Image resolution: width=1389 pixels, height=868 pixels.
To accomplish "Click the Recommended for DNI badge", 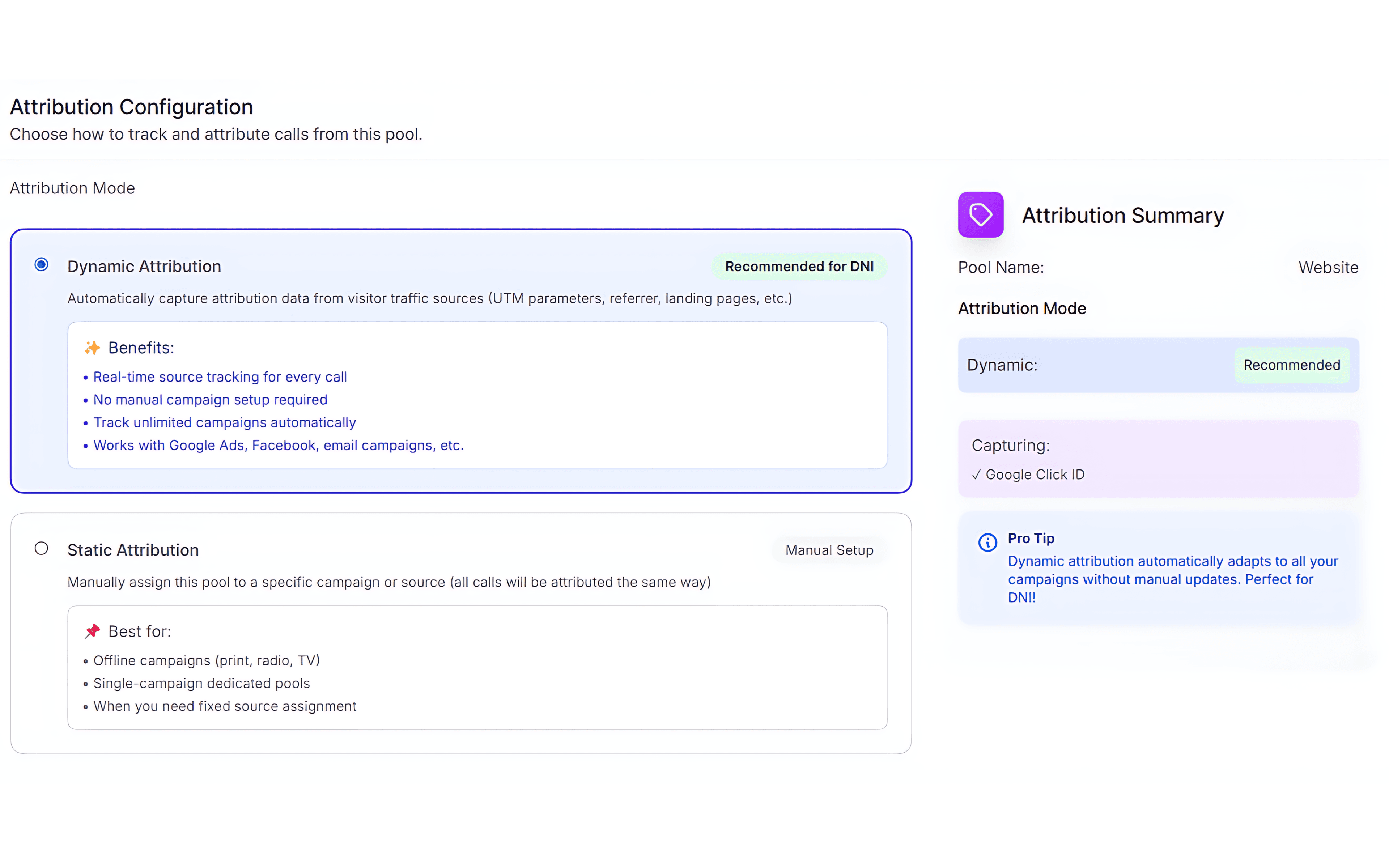I will click(799, 267).
